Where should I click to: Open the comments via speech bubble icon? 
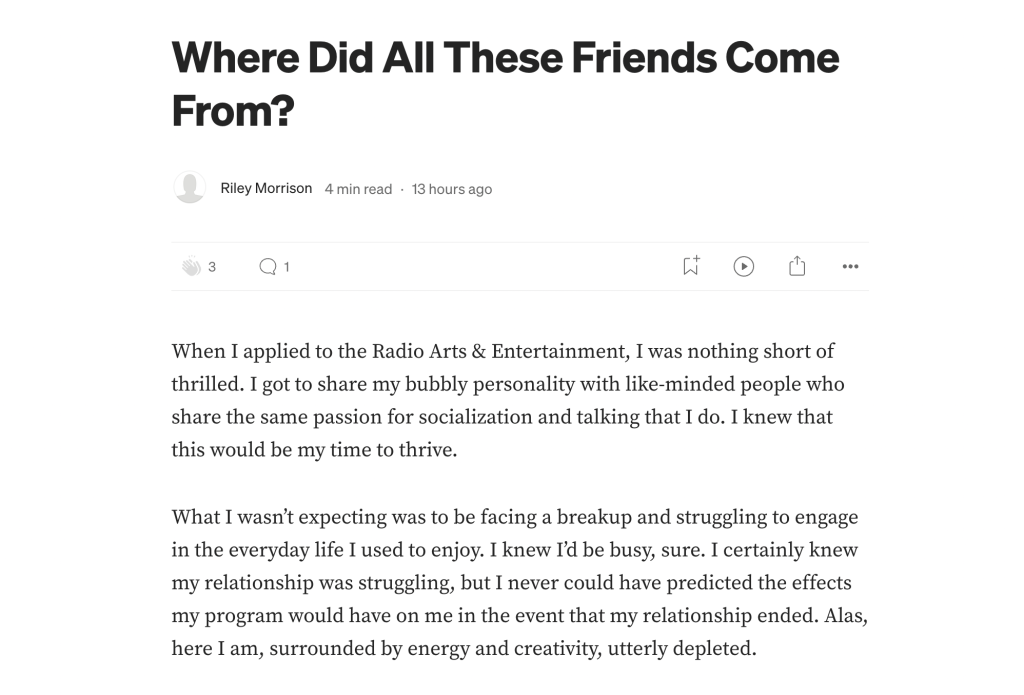click(267, 267)
